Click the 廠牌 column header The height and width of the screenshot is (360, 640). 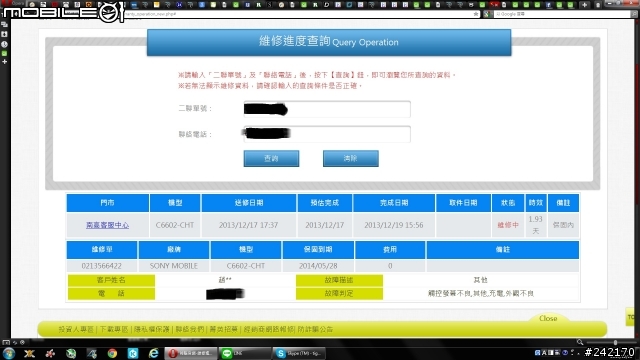coord(174,249)
